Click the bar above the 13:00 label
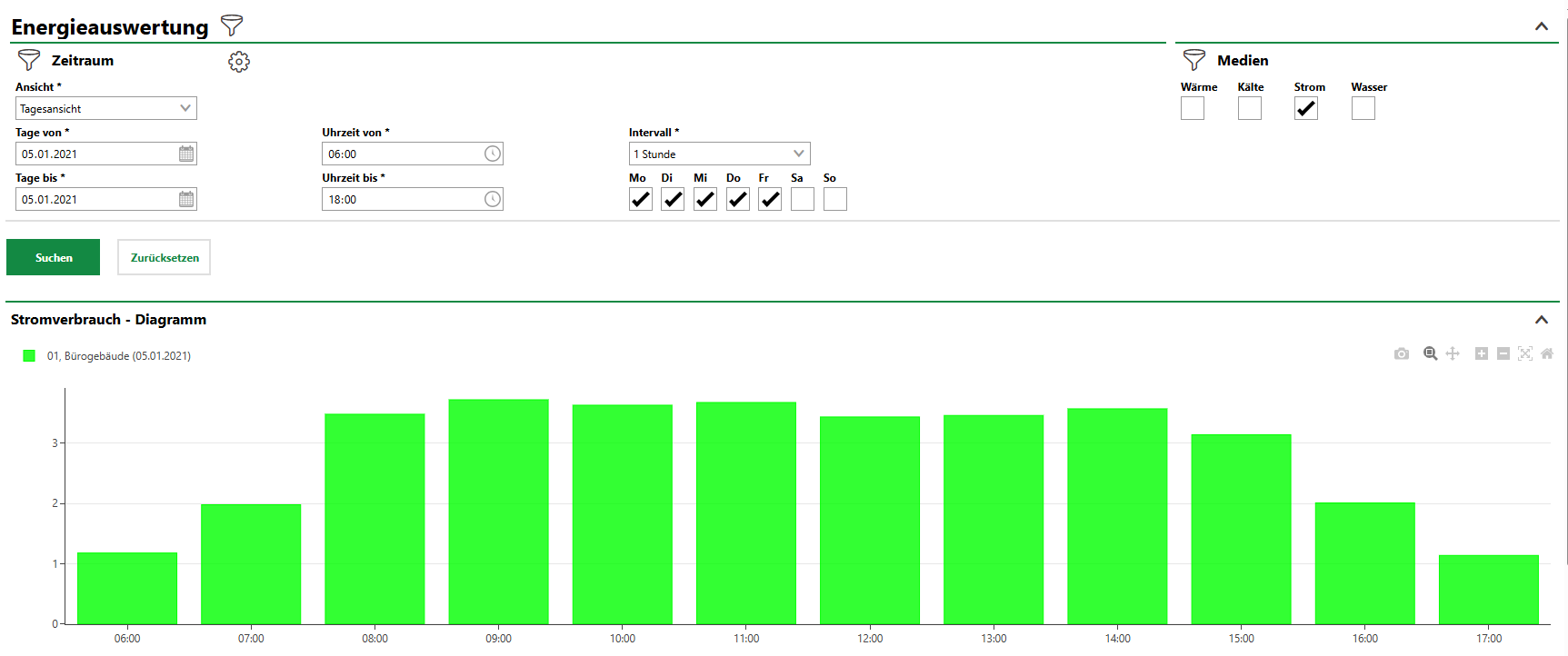The image size is (1568, 656). pos(994,520)
